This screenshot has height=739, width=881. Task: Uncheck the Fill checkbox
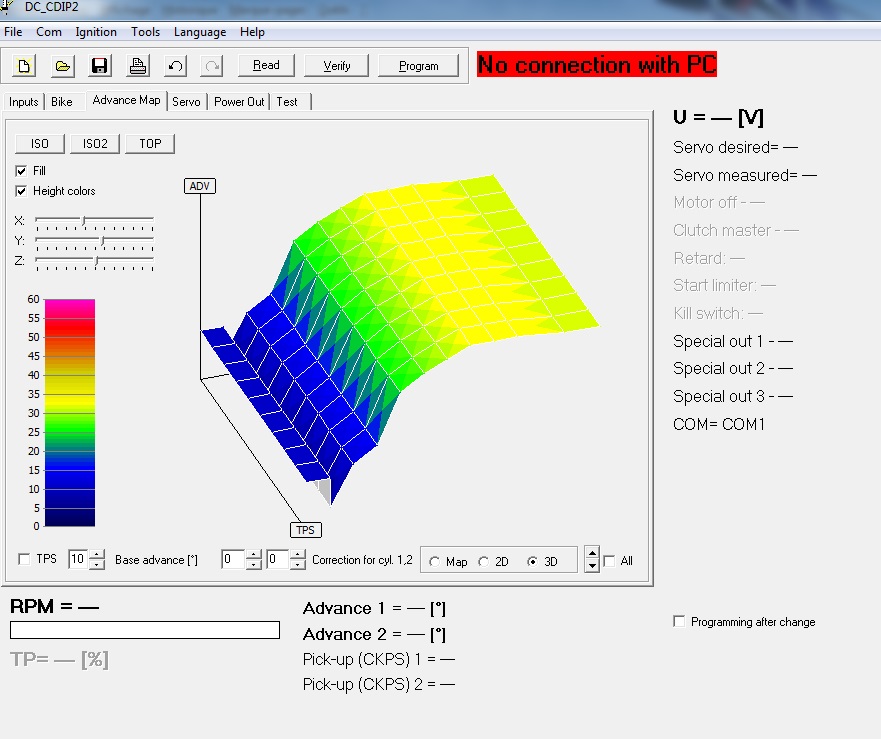pyautogui.click(x=22, y=171)
